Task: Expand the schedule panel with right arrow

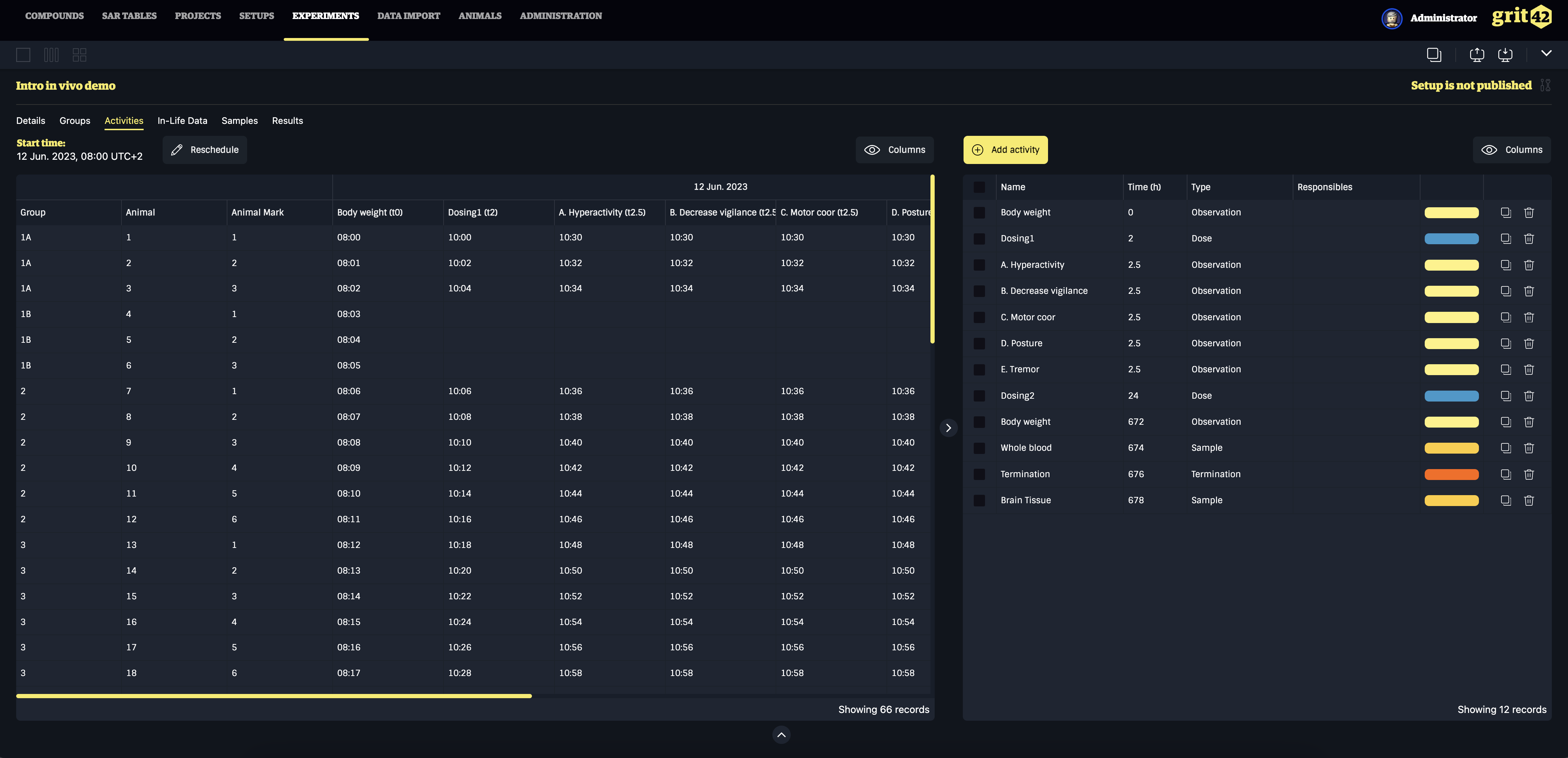Action: 948,428
